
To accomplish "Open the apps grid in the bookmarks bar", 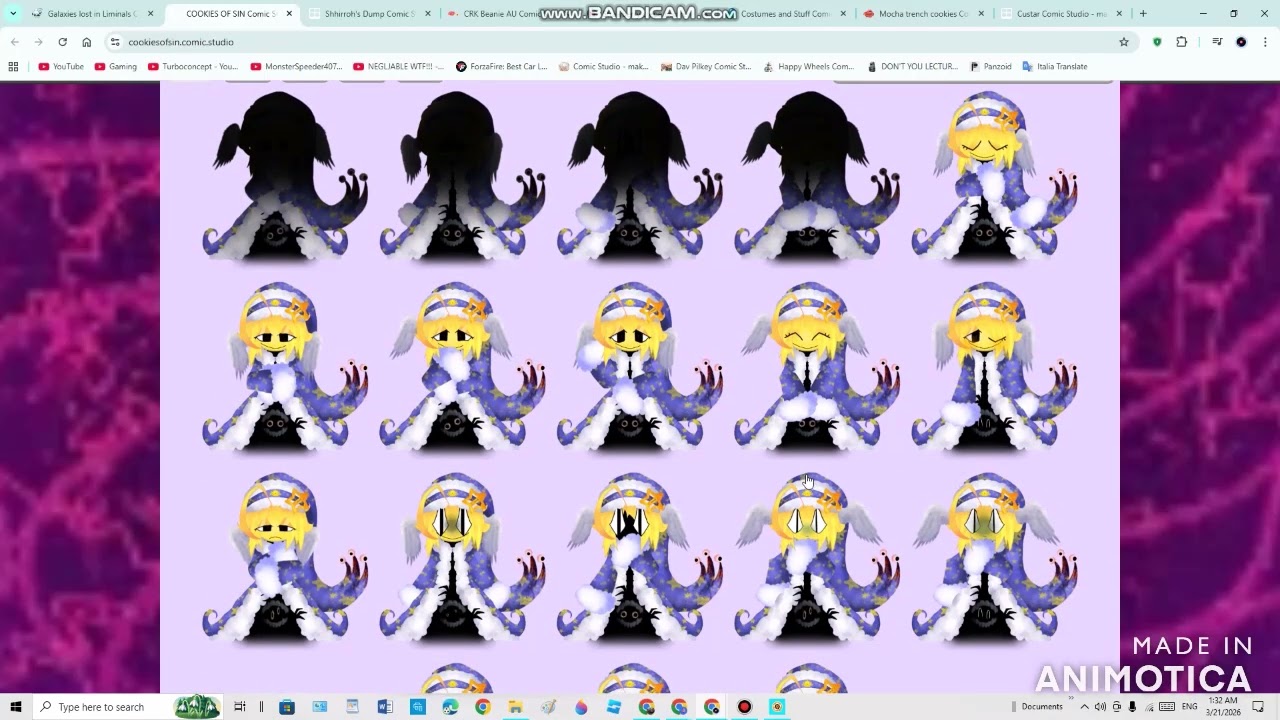I will pyautogui.click(x=13, y=66).
